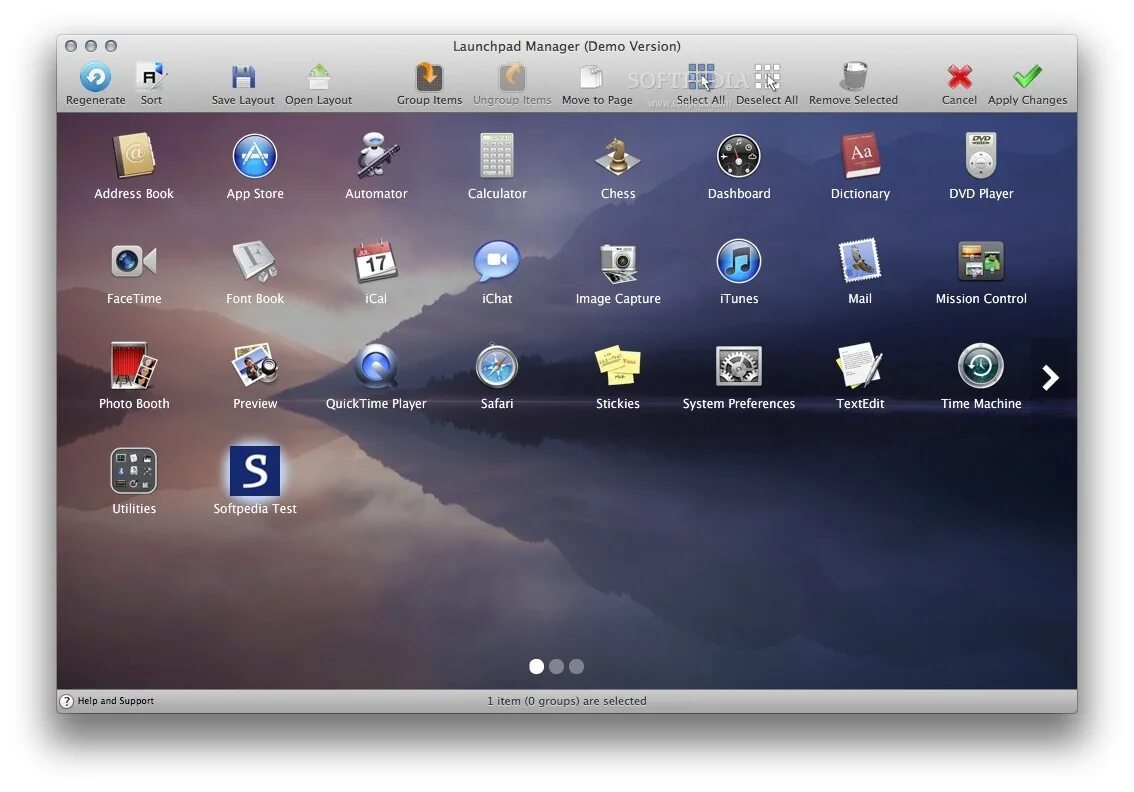Screen dimensions: 1134x792
Task: Select the Font Book icon
Action: (x=255, y=260)
